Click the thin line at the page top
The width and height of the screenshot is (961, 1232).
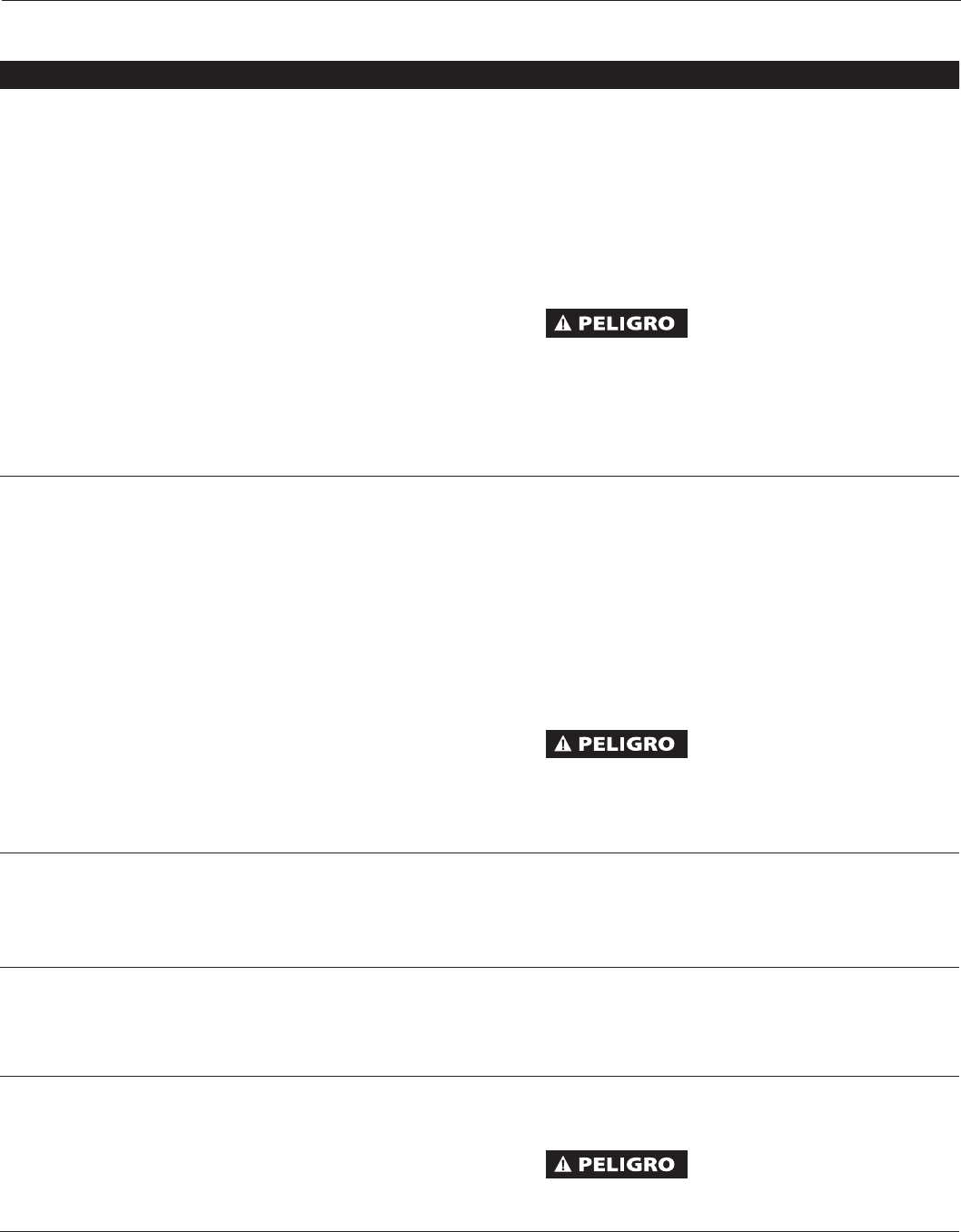(x=480, y=1)
